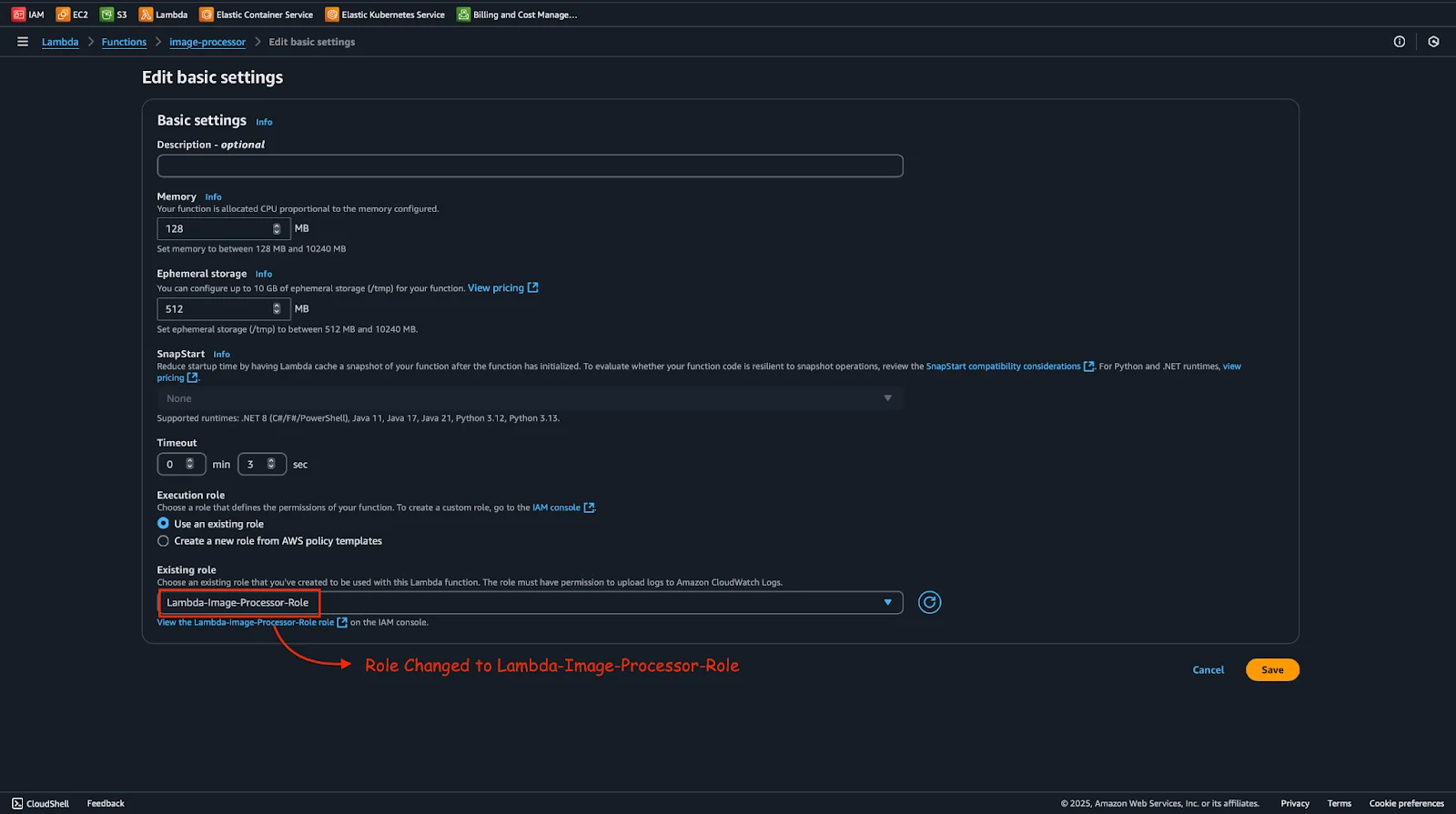Cancel editing basic settings

point(1208,669)
